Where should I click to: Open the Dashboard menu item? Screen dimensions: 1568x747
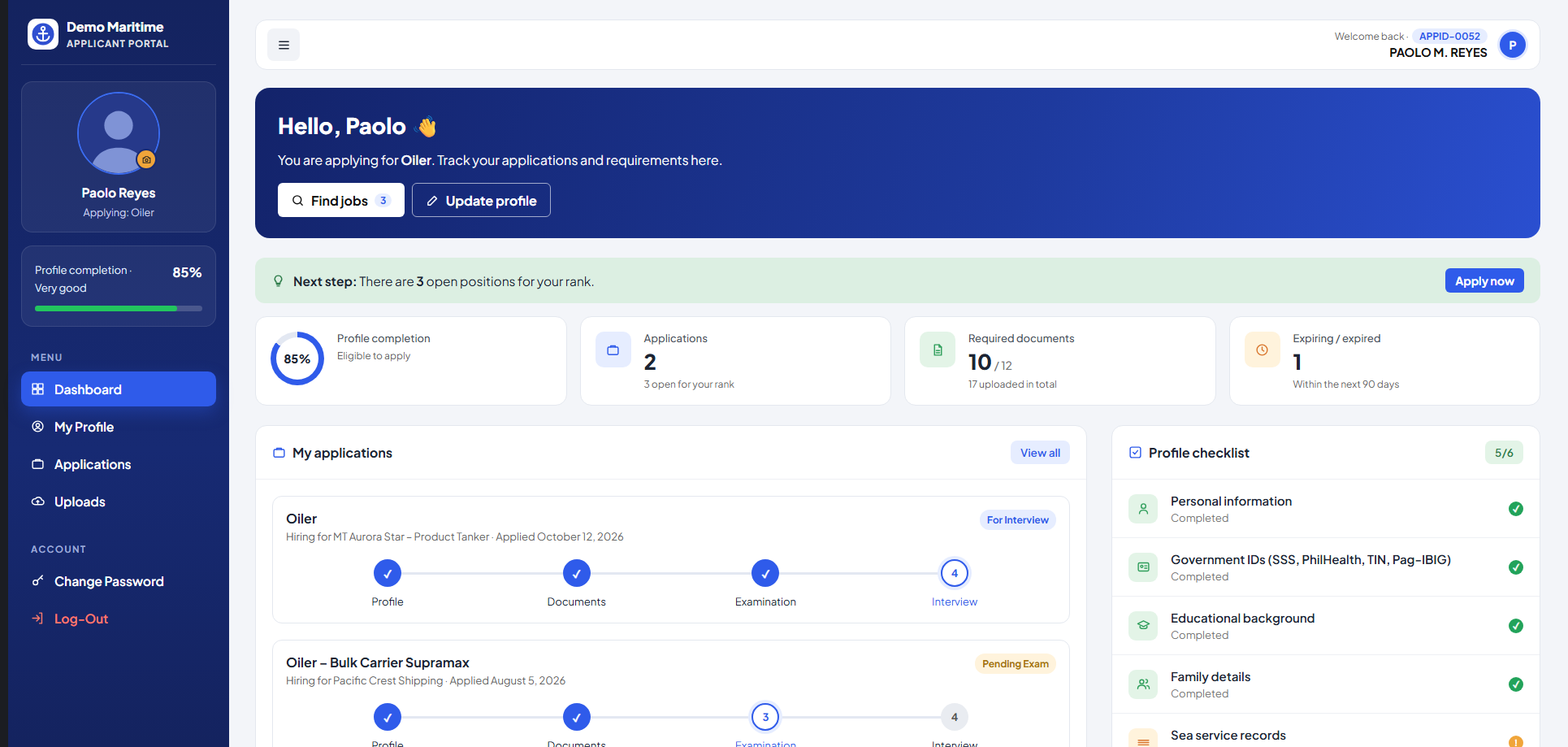pos(119,389)
